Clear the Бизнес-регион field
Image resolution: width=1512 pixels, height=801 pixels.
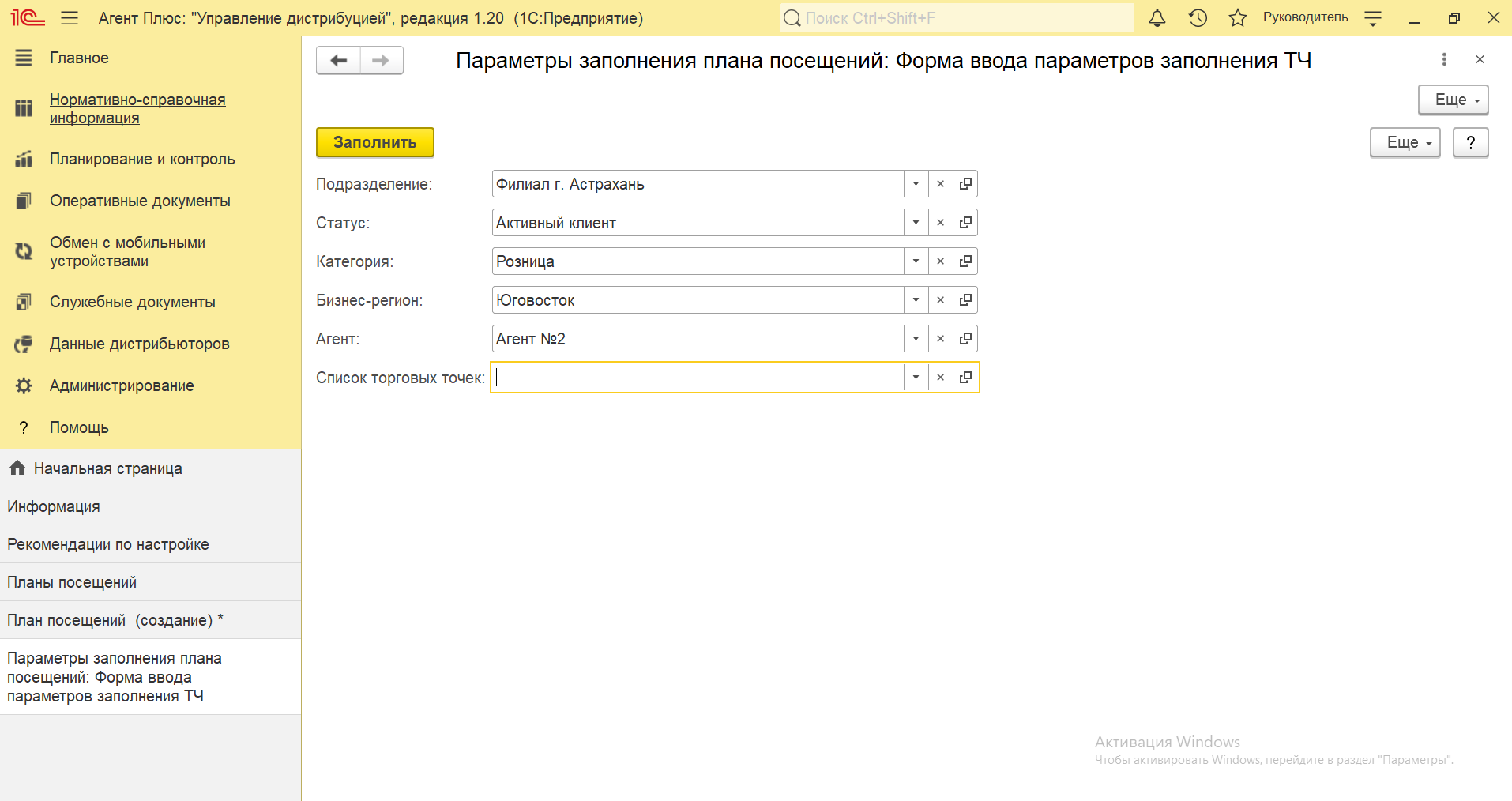[940, 300]
